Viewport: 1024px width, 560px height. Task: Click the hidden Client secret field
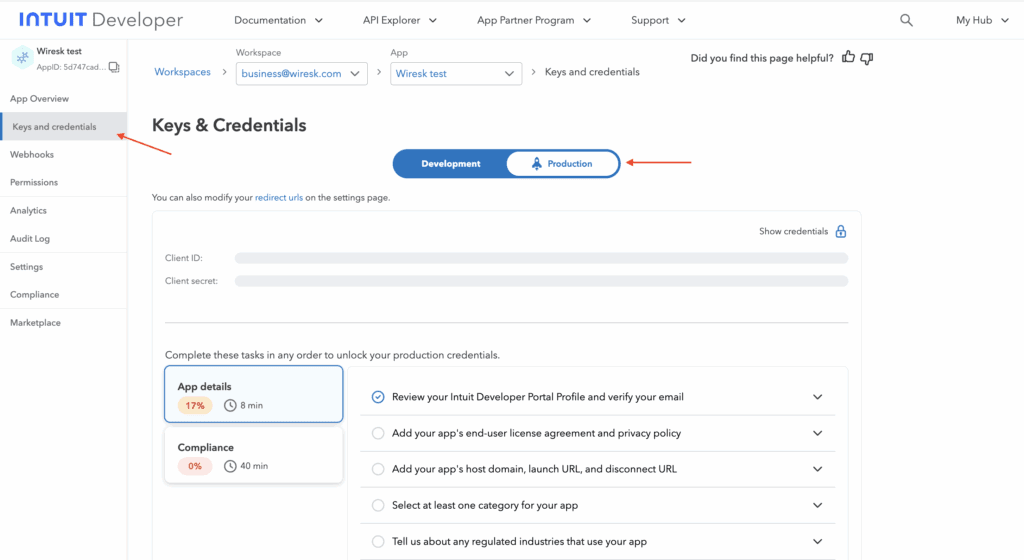pos(541,281)
